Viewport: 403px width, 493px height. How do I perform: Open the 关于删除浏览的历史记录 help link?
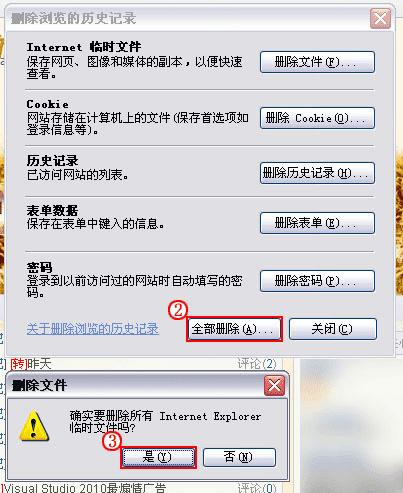coord(92,329)
